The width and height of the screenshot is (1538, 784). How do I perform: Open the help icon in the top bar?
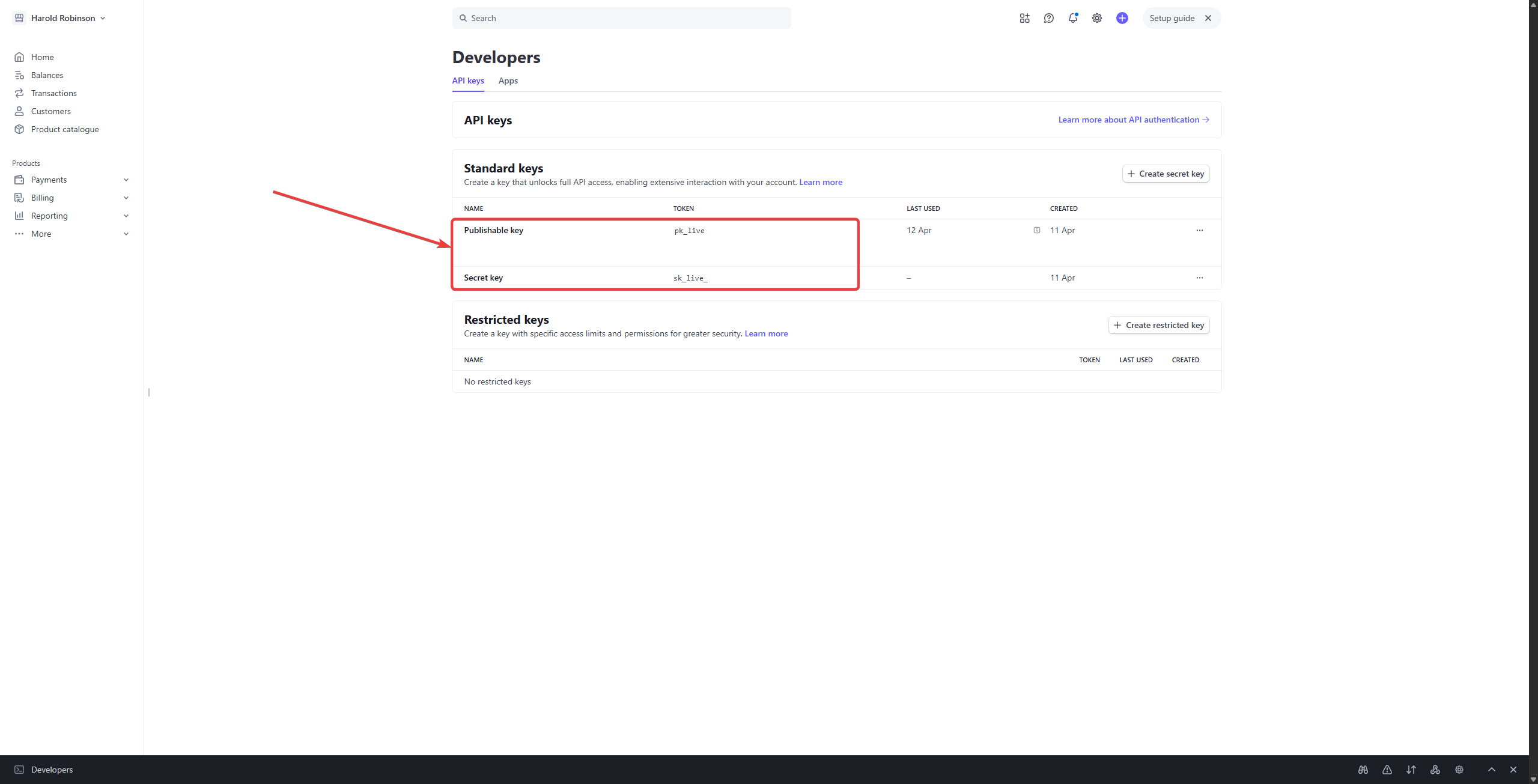click(x=1049, y=18)
